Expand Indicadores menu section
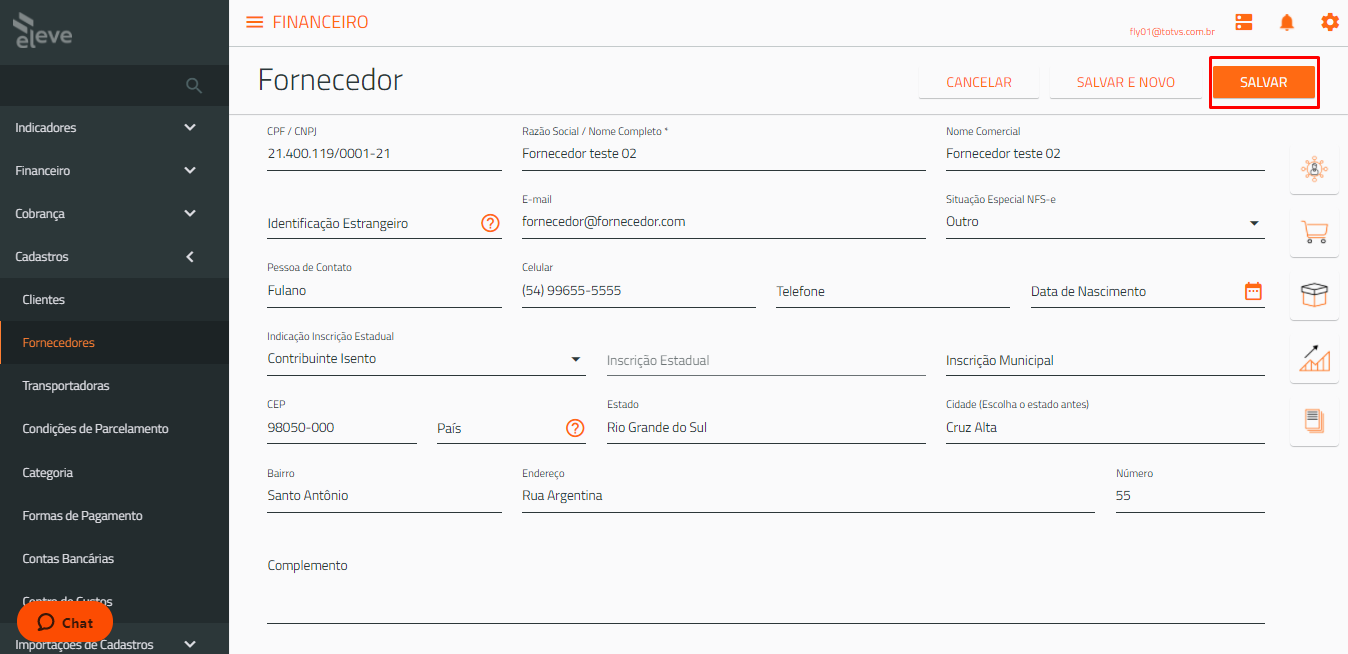Screen dimensions: 1348x654 114,128
